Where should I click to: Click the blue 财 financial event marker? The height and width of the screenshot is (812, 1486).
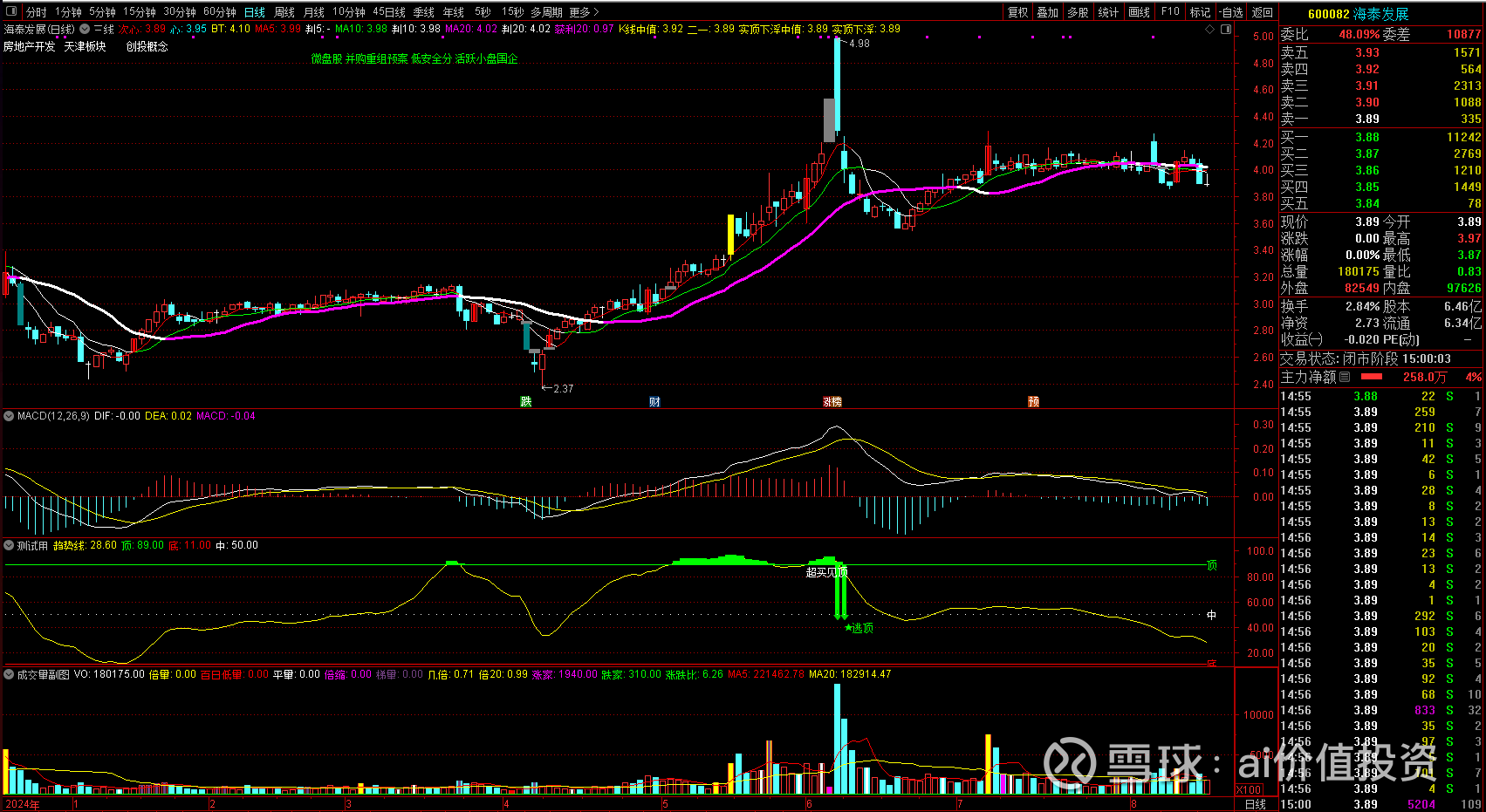pos(654,402)
